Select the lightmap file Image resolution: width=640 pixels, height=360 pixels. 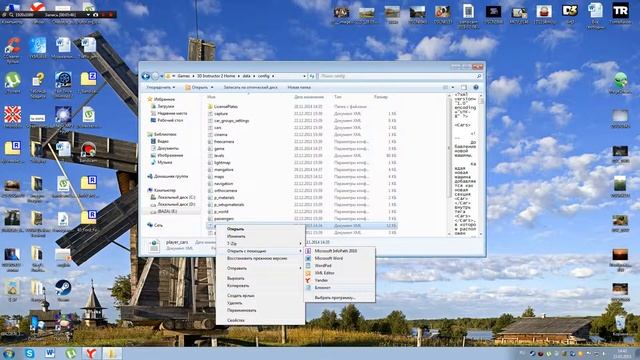click(222, 162)
